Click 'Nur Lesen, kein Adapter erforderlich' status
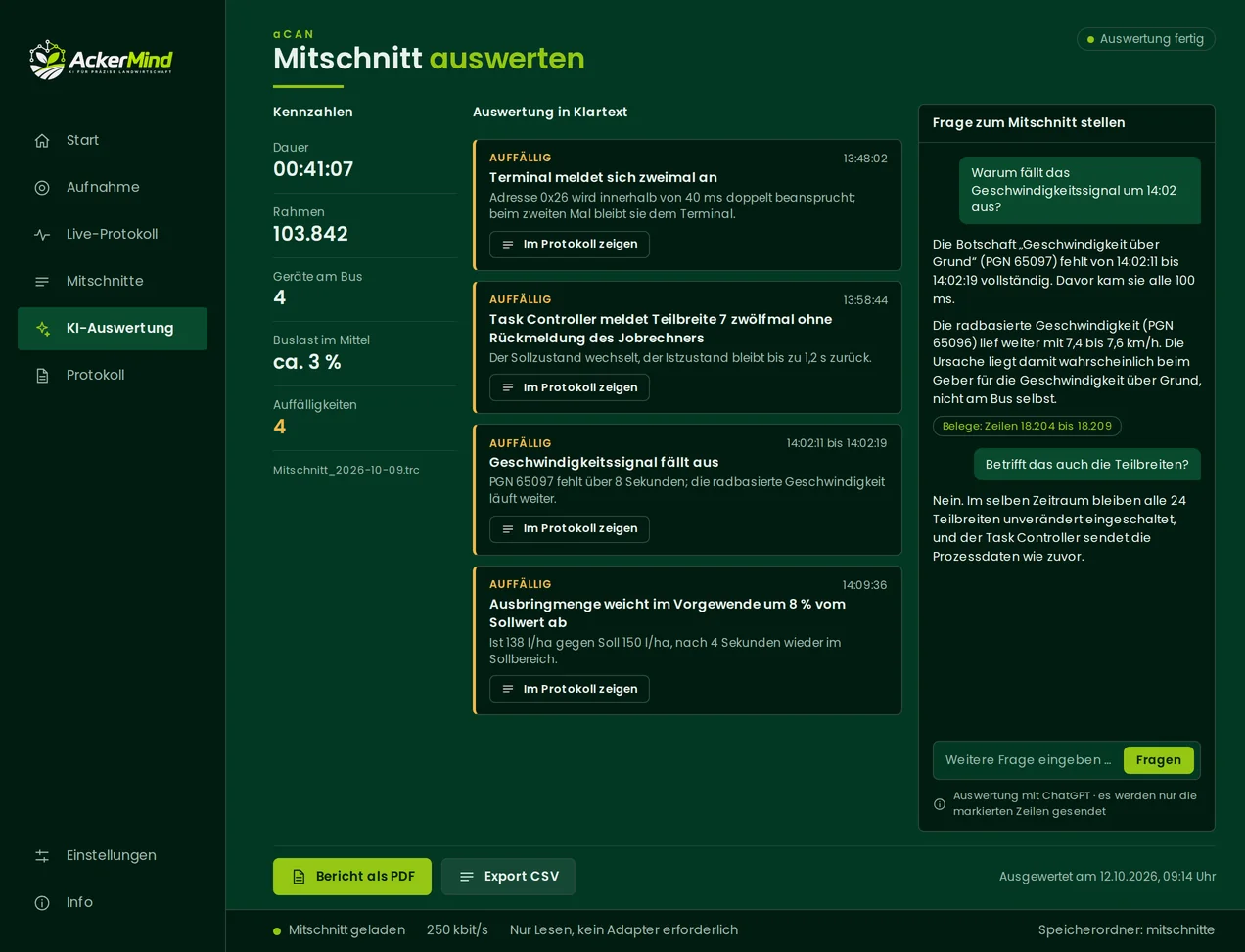1245x952 pixels. [x=623, y=930]
